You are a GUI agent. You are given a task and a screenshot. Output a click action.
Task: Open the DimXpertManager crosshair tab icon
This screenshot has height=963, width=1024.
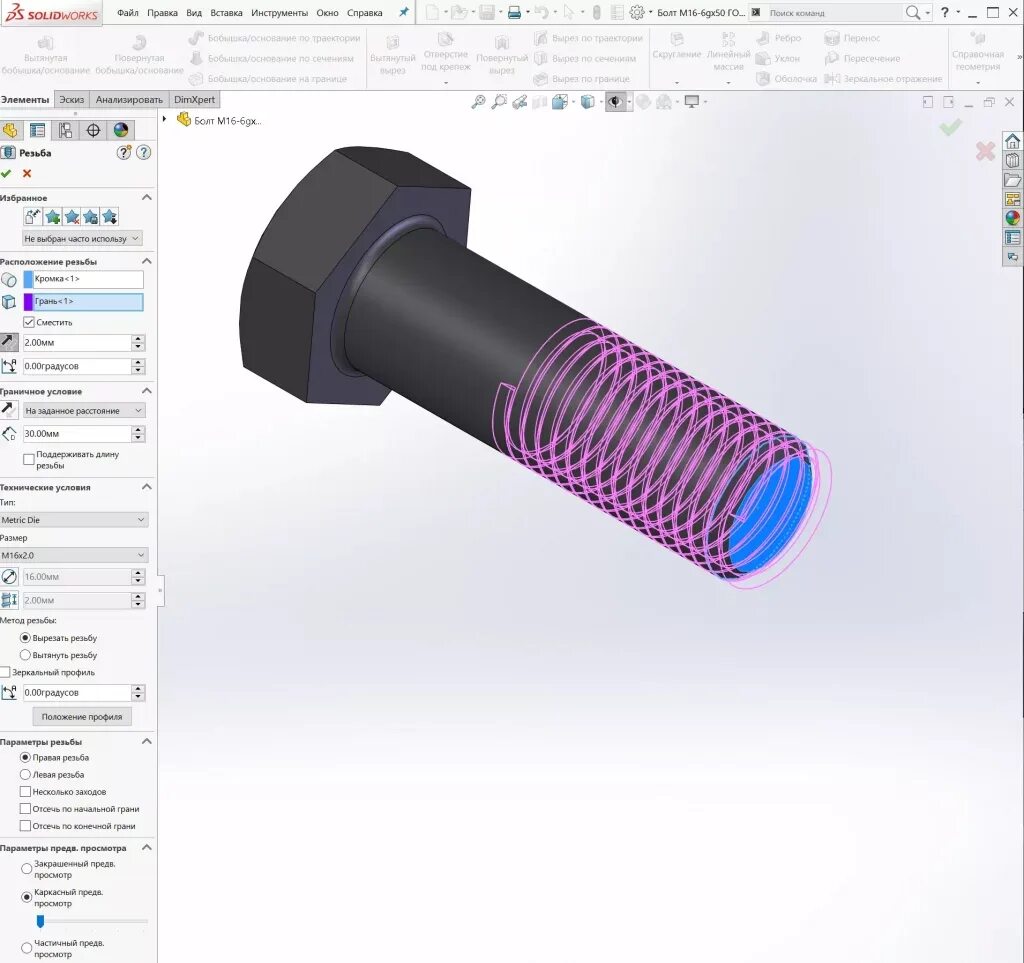pyautogui.click(x=93, y=130)
